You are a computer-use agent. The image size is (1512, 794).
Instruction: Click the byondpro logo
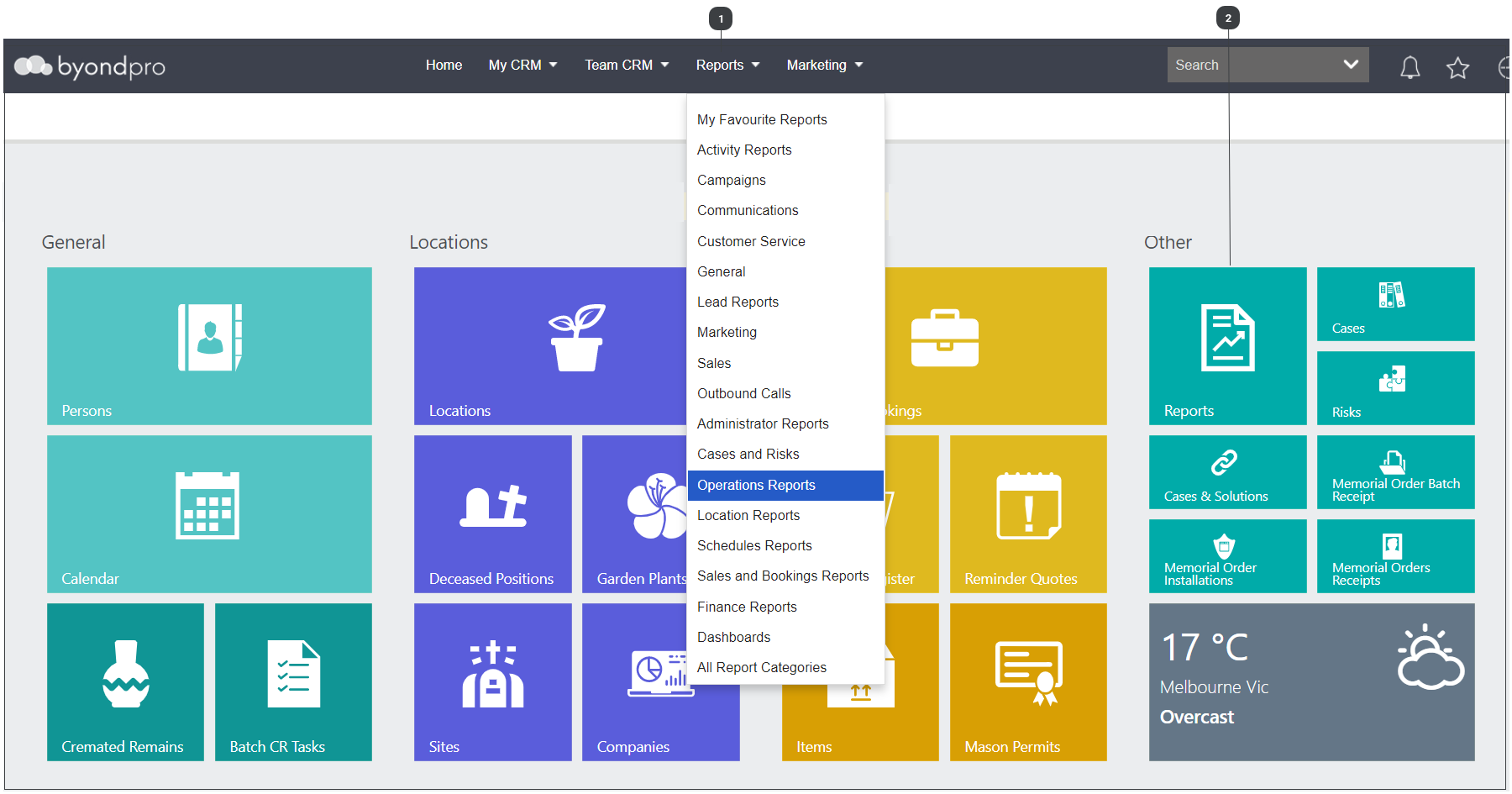coord(90,66)
